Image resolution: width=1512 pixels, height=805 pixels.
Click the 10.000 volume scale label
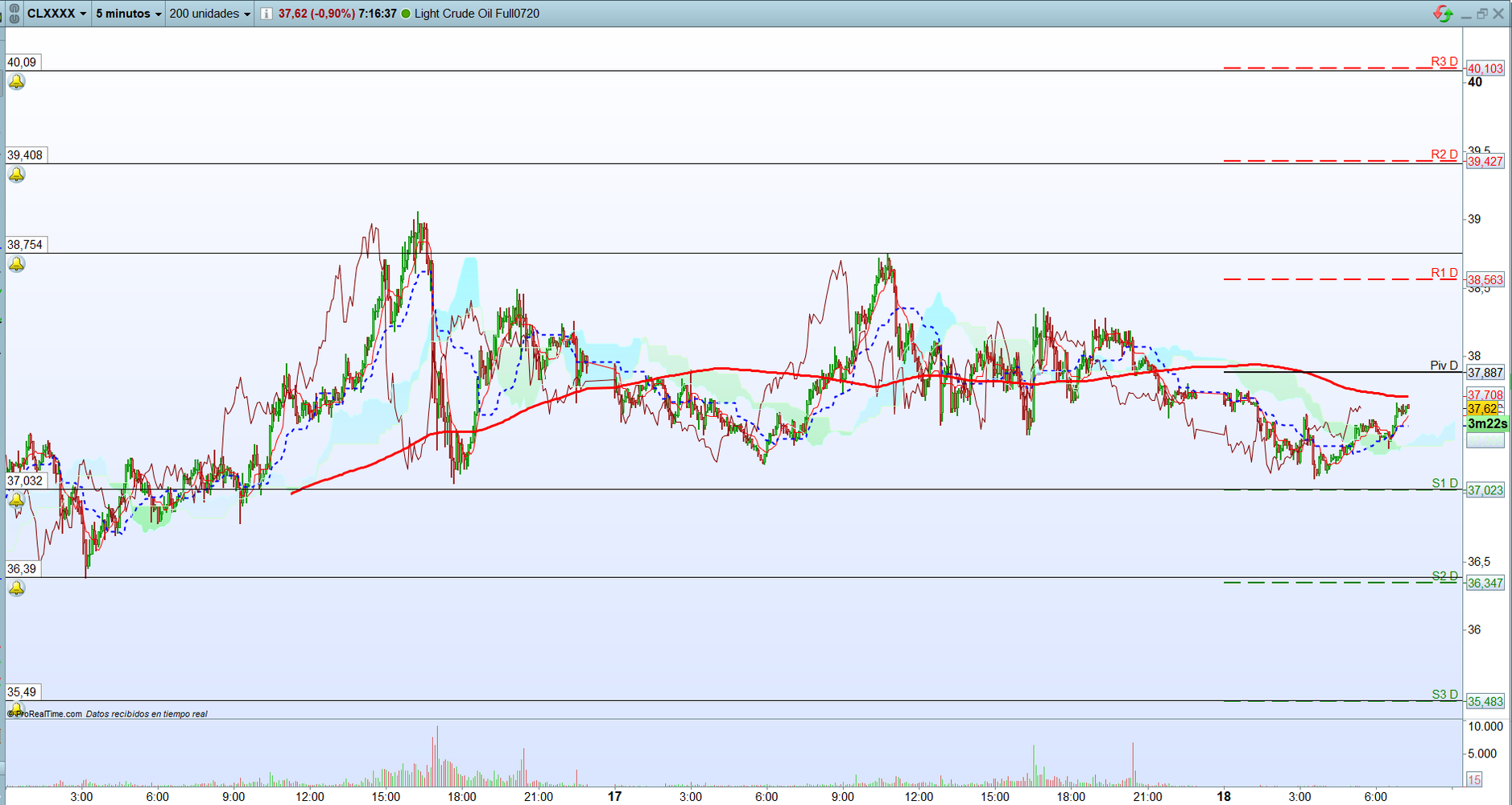click(x=1485, y=726)
